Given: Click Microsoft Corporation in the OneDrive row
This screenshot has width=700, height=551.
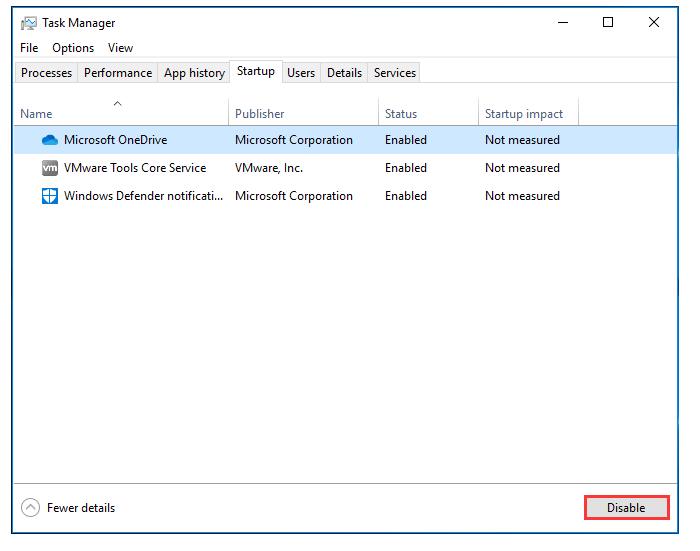Looking at the screenshot, I should point(294,140).
